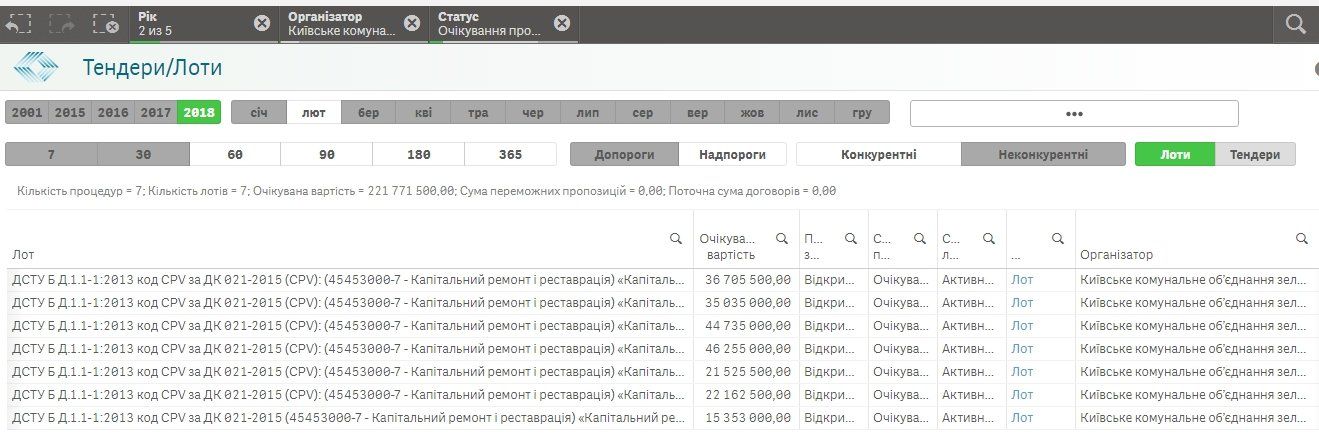Open the box with three dots
This screenshot has height=440, width=1319.
point(1074,113)
